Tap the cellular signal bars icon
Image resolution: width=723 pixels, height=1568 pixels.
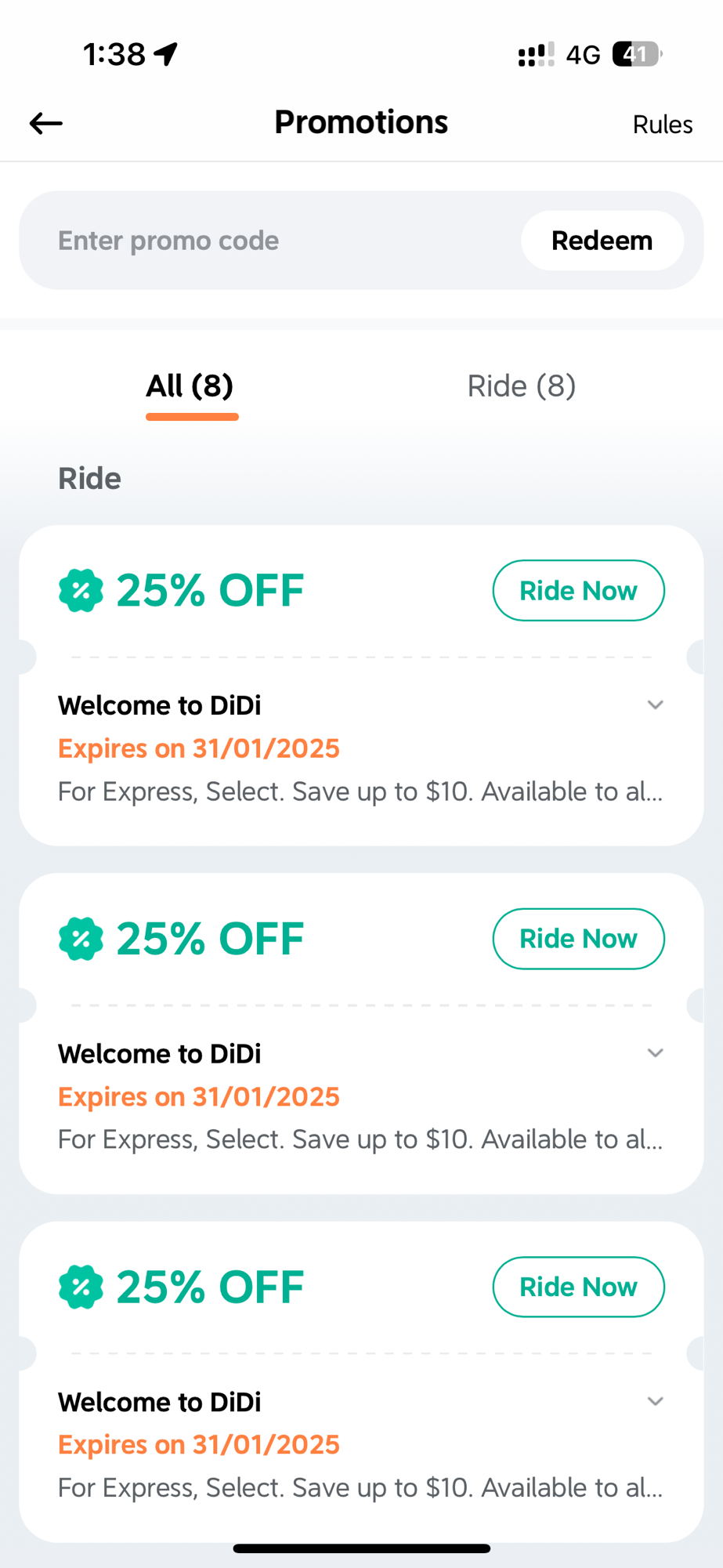tap(536, 54)
